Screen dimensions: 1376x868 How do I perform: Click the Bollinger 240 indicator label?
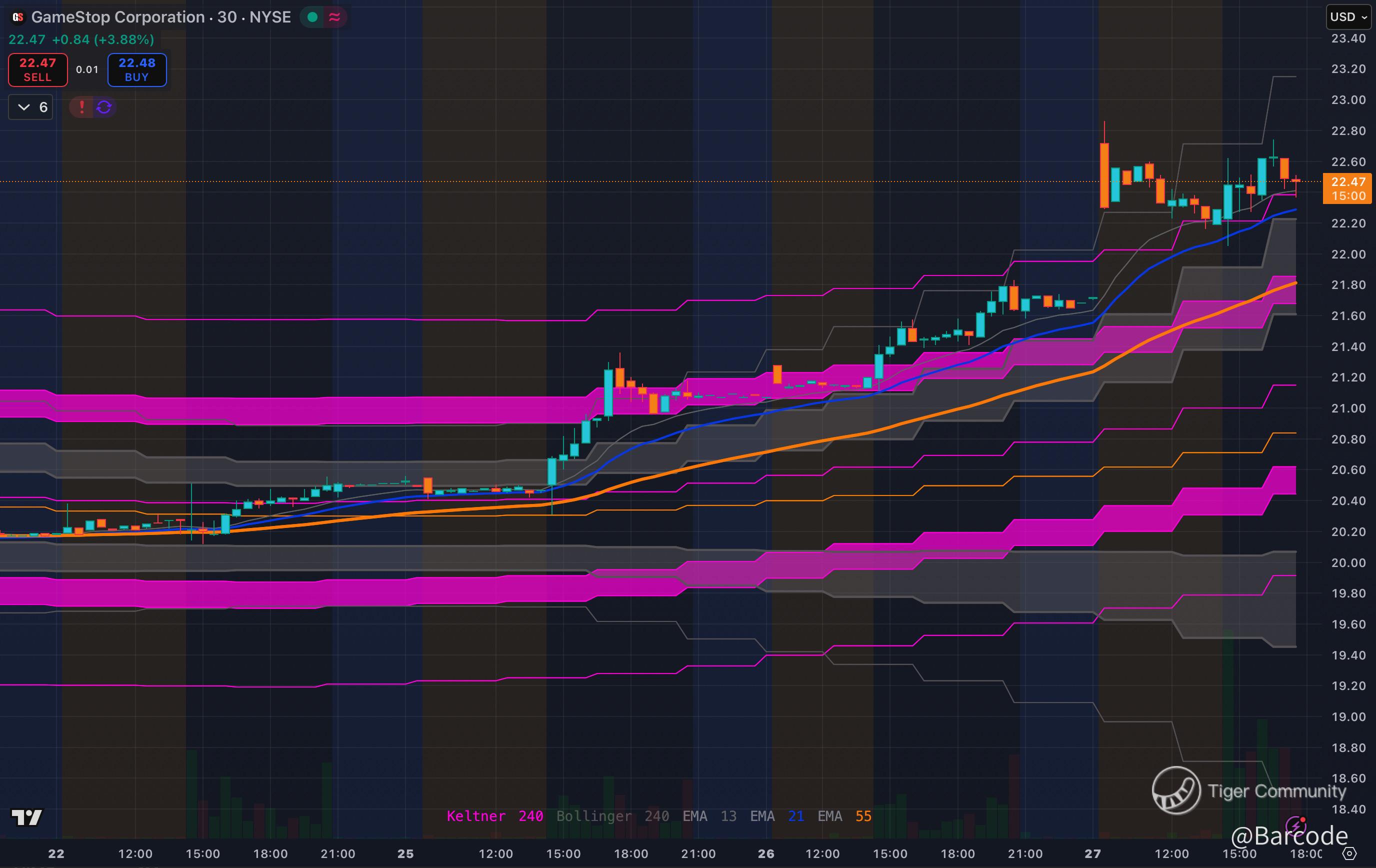pos(612,816)
